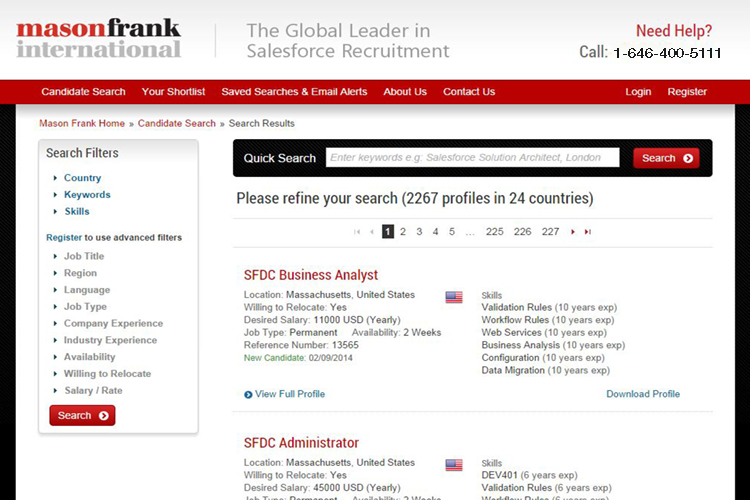The width and height of the screenshot is (750, 500).
Task: Expand the Skills filter
Action: click(x=77, y=211)
